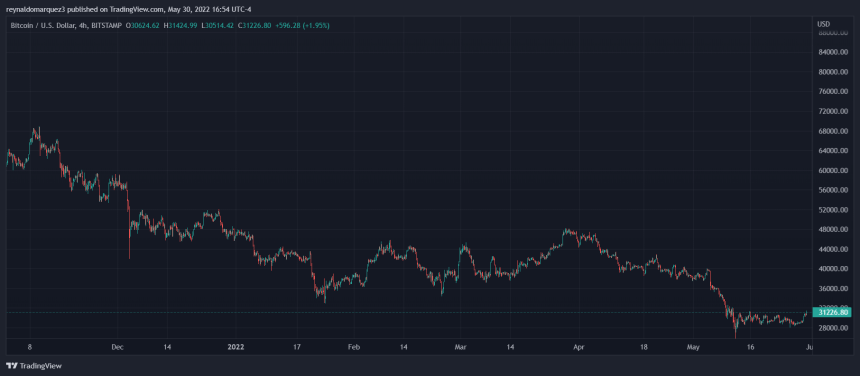Click the low value L30514.42

(218, 25)
